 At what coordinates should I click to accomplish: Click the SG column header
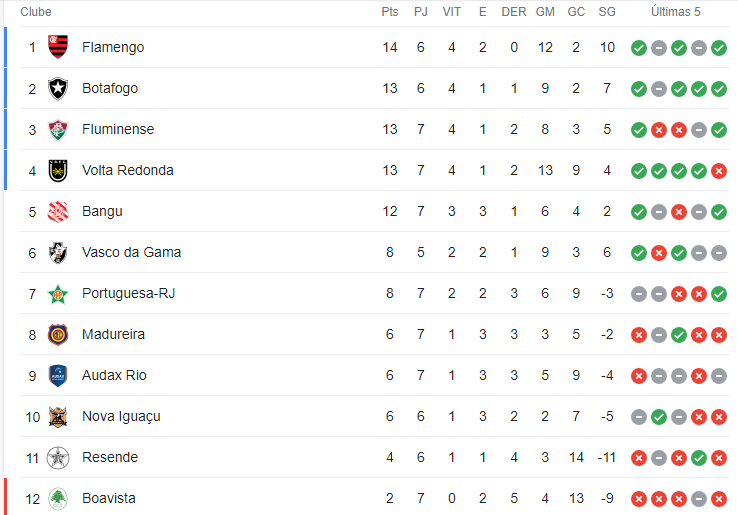(x=607, y=12)
